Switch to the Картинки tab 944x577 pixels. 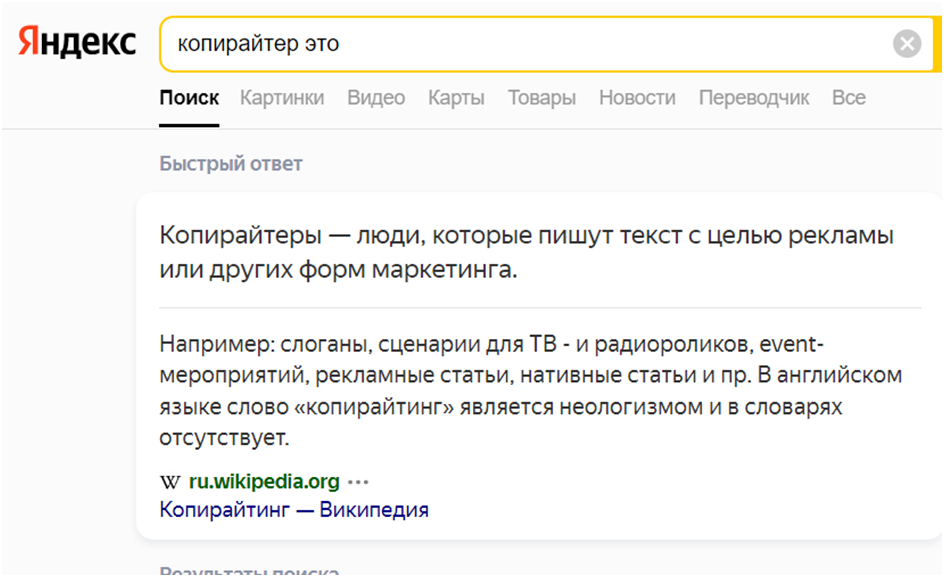pyautogui.click(x=282, y=98)
